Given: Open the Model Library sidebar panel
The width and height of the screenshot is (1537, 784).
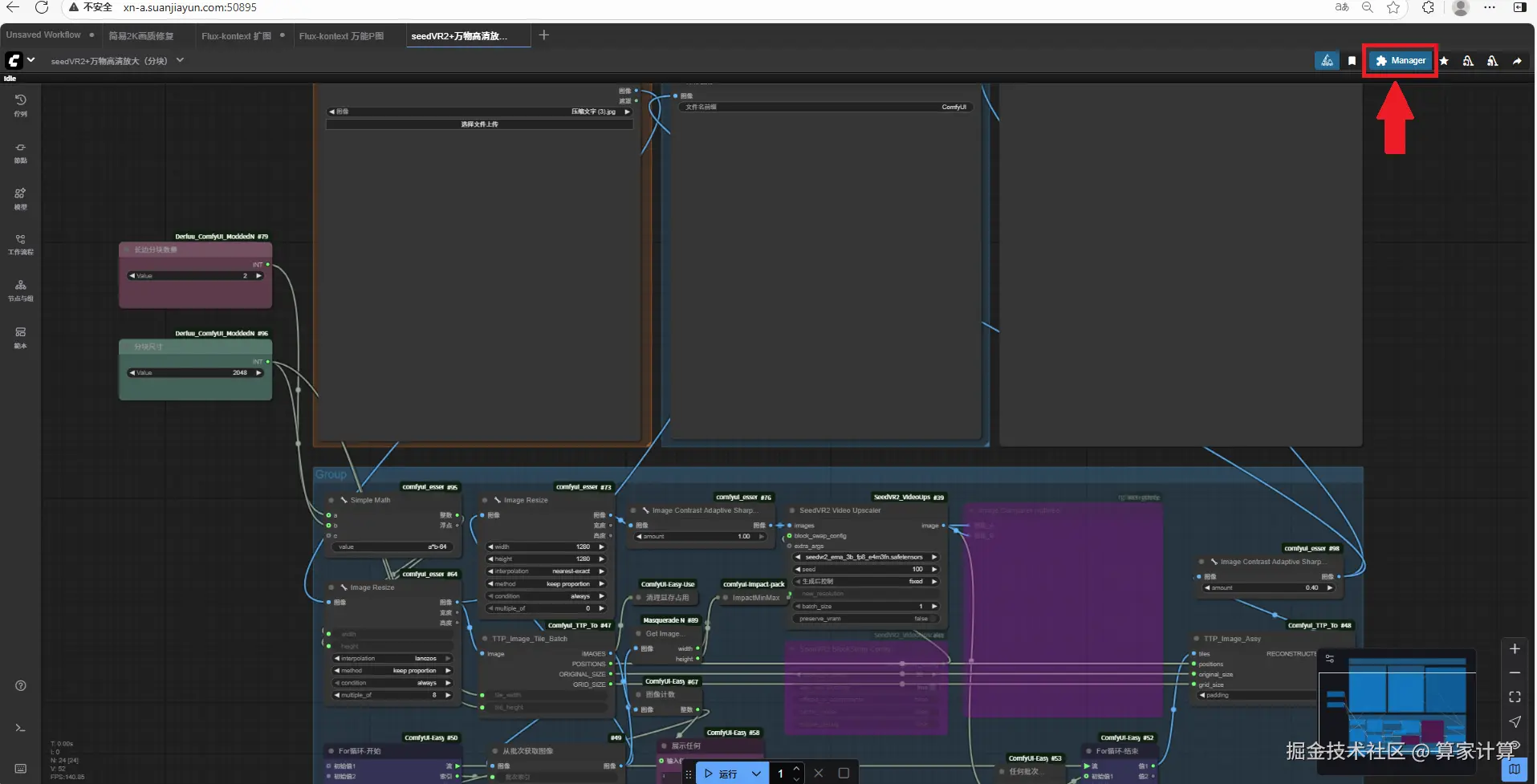Looking at the screenshot, I should pos(21,198).
